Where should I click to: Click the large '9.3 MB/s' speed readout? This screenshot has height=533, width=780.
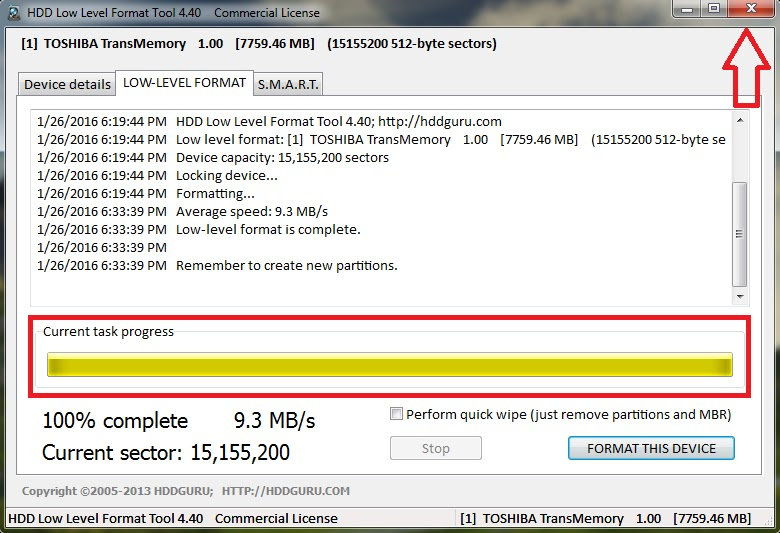[x=275, y=421]
